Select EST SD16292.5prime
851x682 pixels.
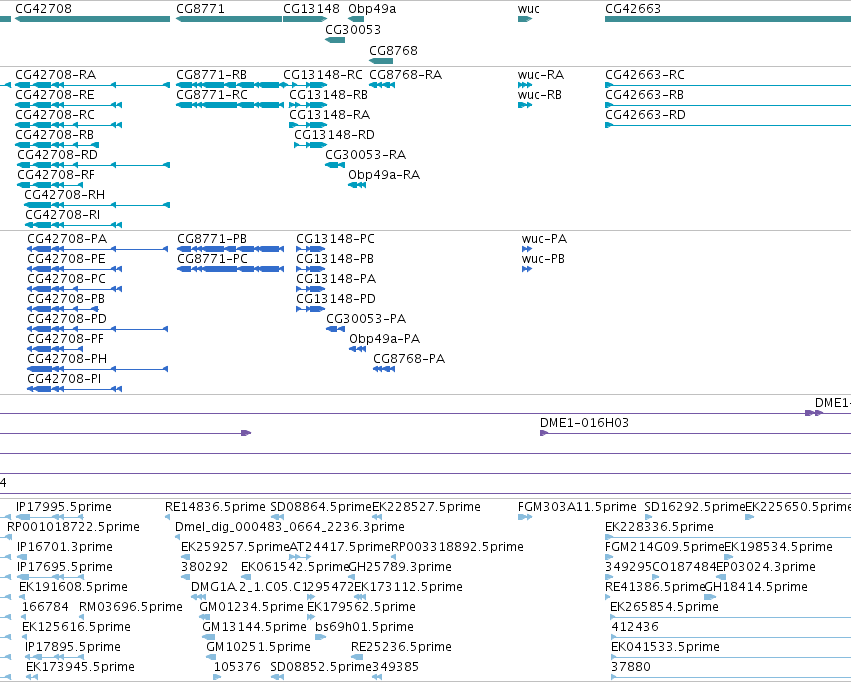(695, 507)
